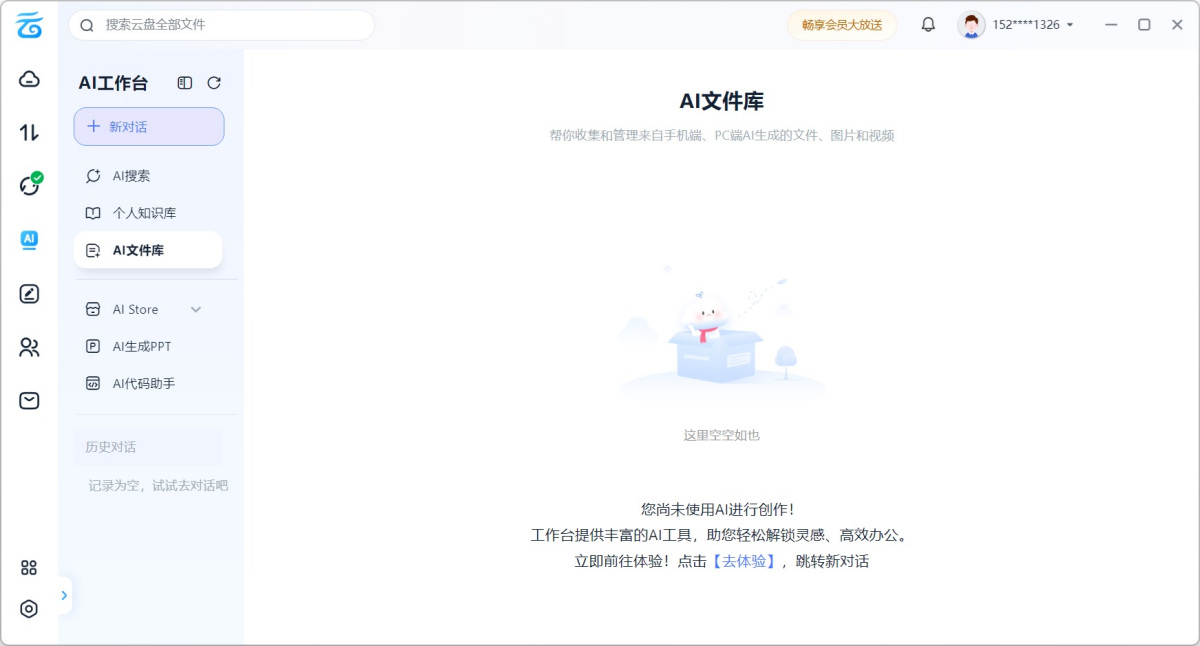Open 个人知识库 from the sidebar menu
Viewport: 1200px width, 646px height.
click(144, 212)
